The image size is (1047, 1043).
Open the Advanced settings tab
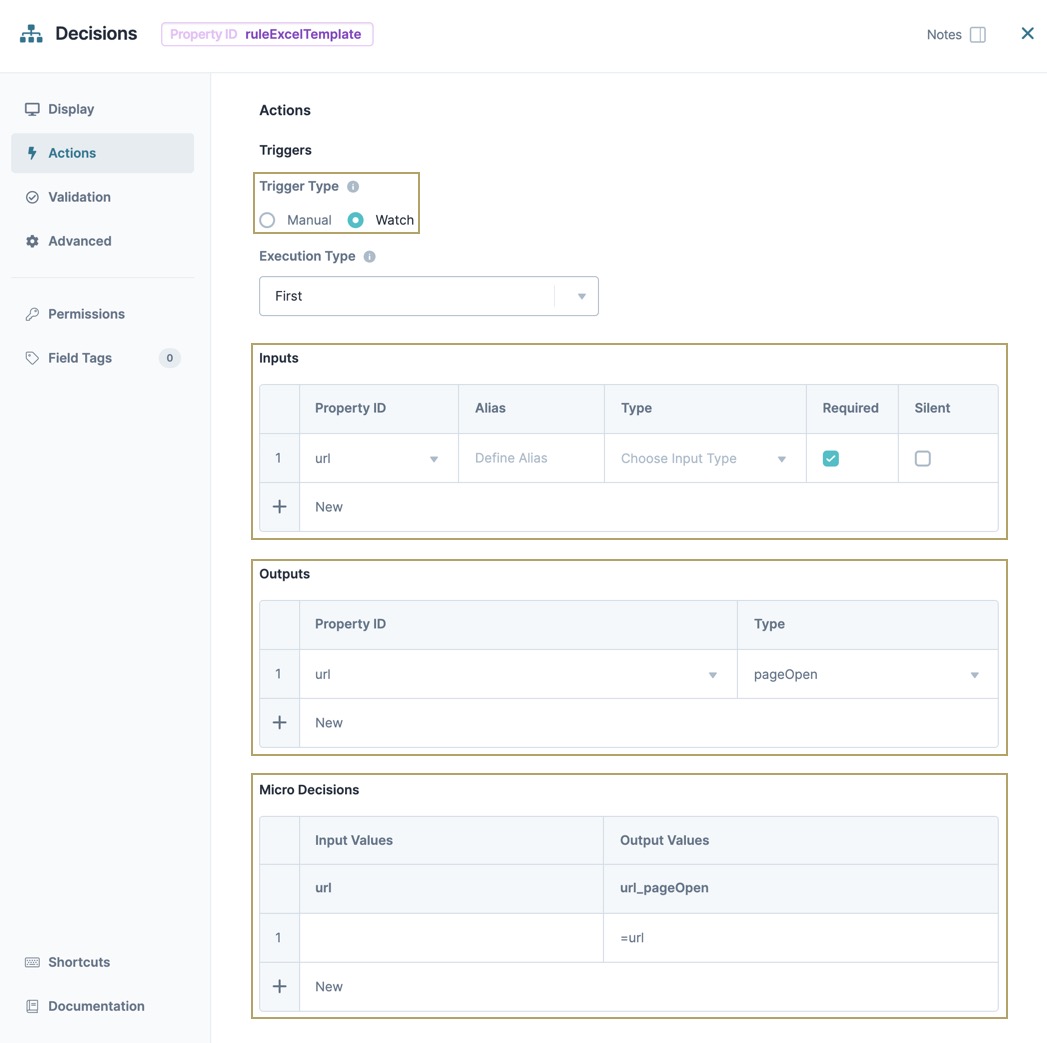(102, 241)
